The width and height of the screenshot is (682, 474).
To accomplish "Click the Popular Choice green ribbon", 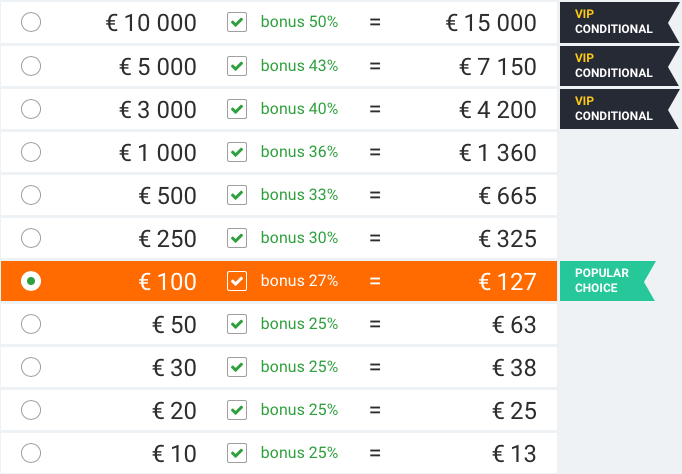I will point(607,281).
